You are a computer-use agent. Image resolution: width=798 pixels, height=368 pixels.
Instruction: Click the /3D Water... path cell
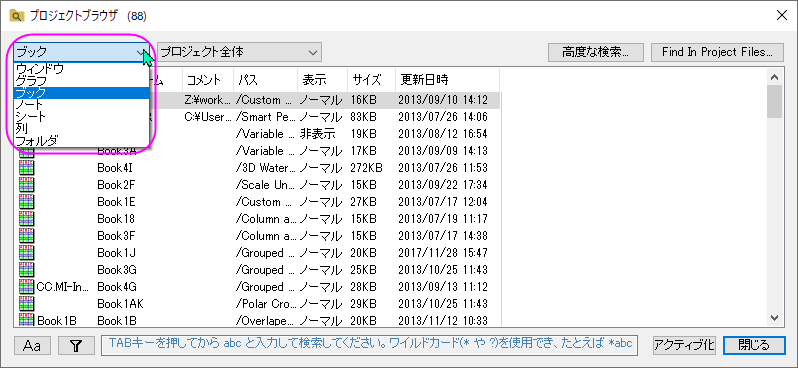[265, 167]
